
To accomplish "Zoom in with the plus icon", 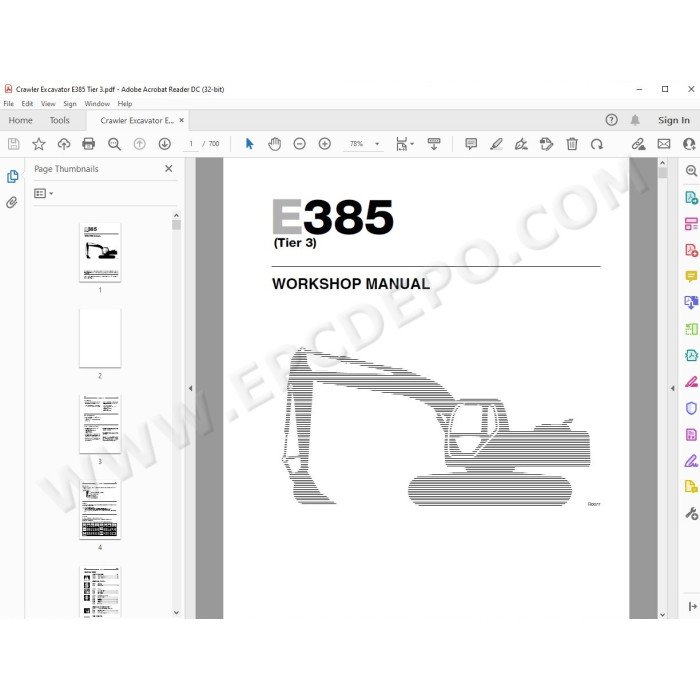I will coord(325,144).
